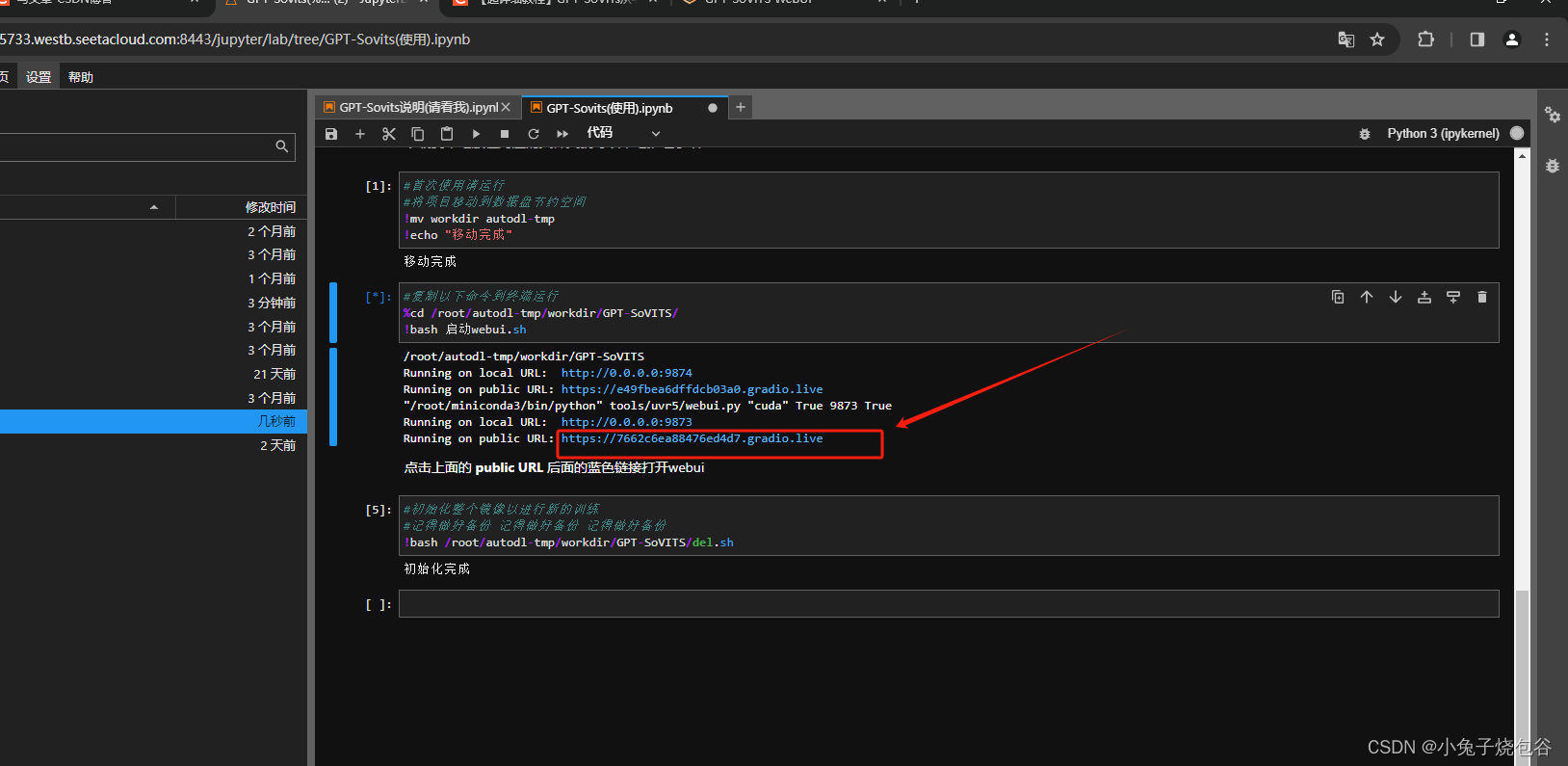Insert a cell above the active cell
Viewport: 1568px width, 766px height.
(1424, 297)
